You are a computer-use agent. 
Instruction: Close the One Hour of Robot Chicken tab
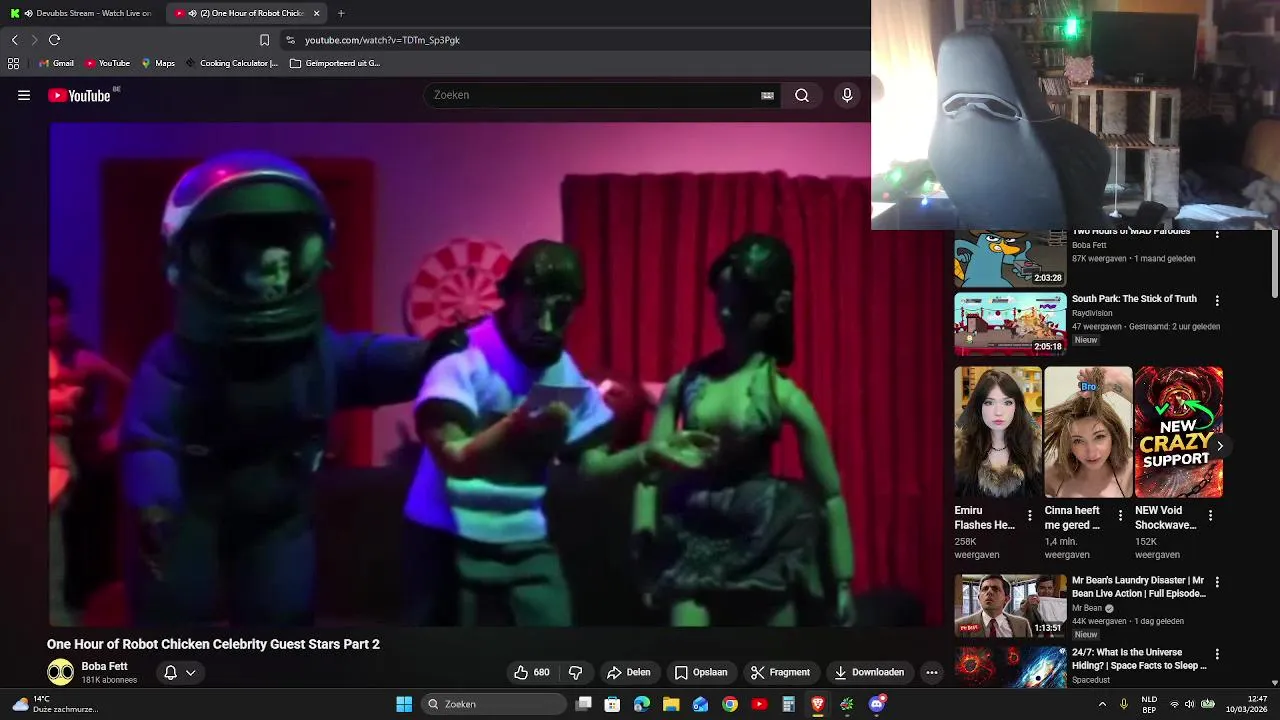tap(316, 13)
